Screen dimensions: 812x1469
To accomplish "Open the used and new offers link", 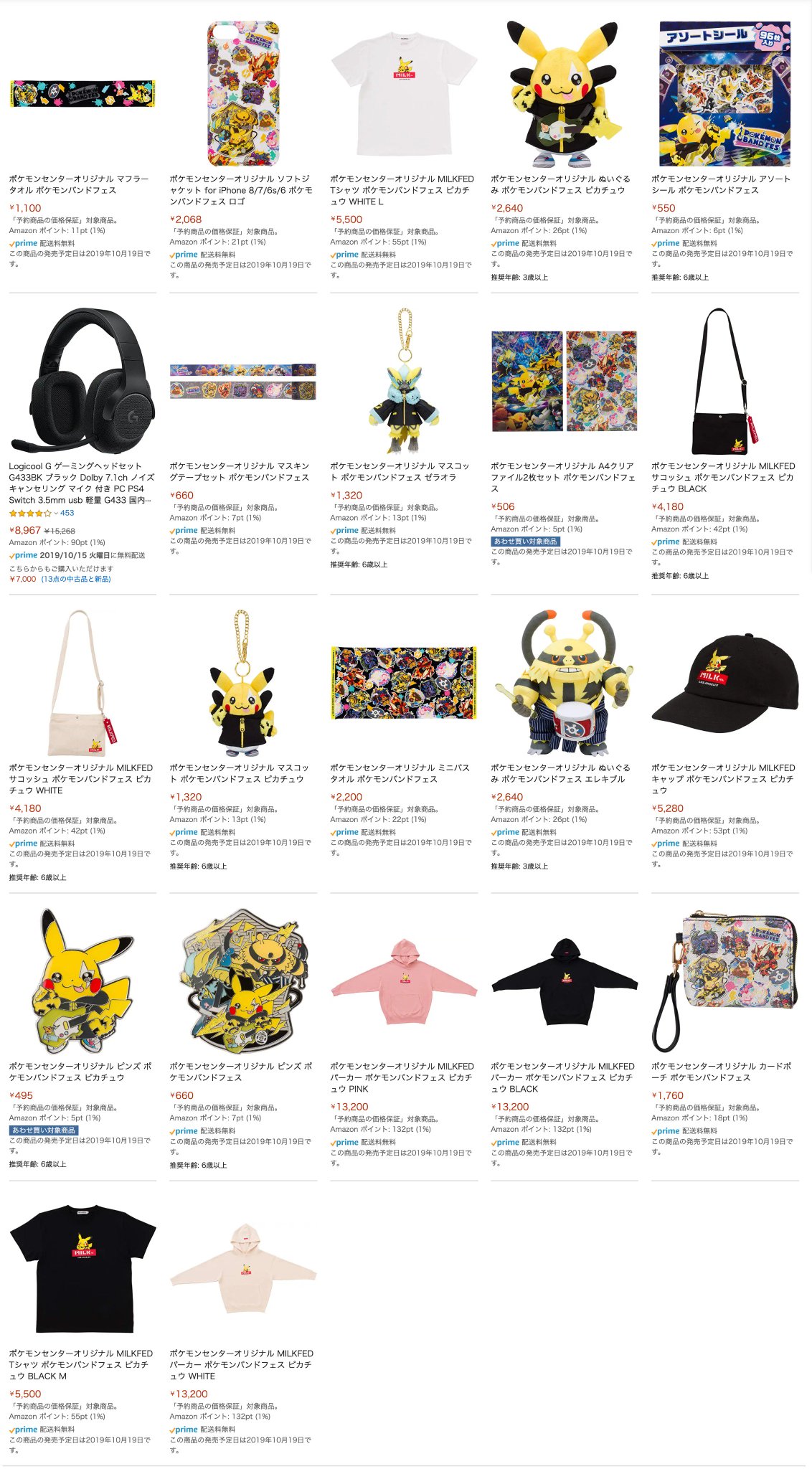I will pyautogui.click(x=76, y=579).
